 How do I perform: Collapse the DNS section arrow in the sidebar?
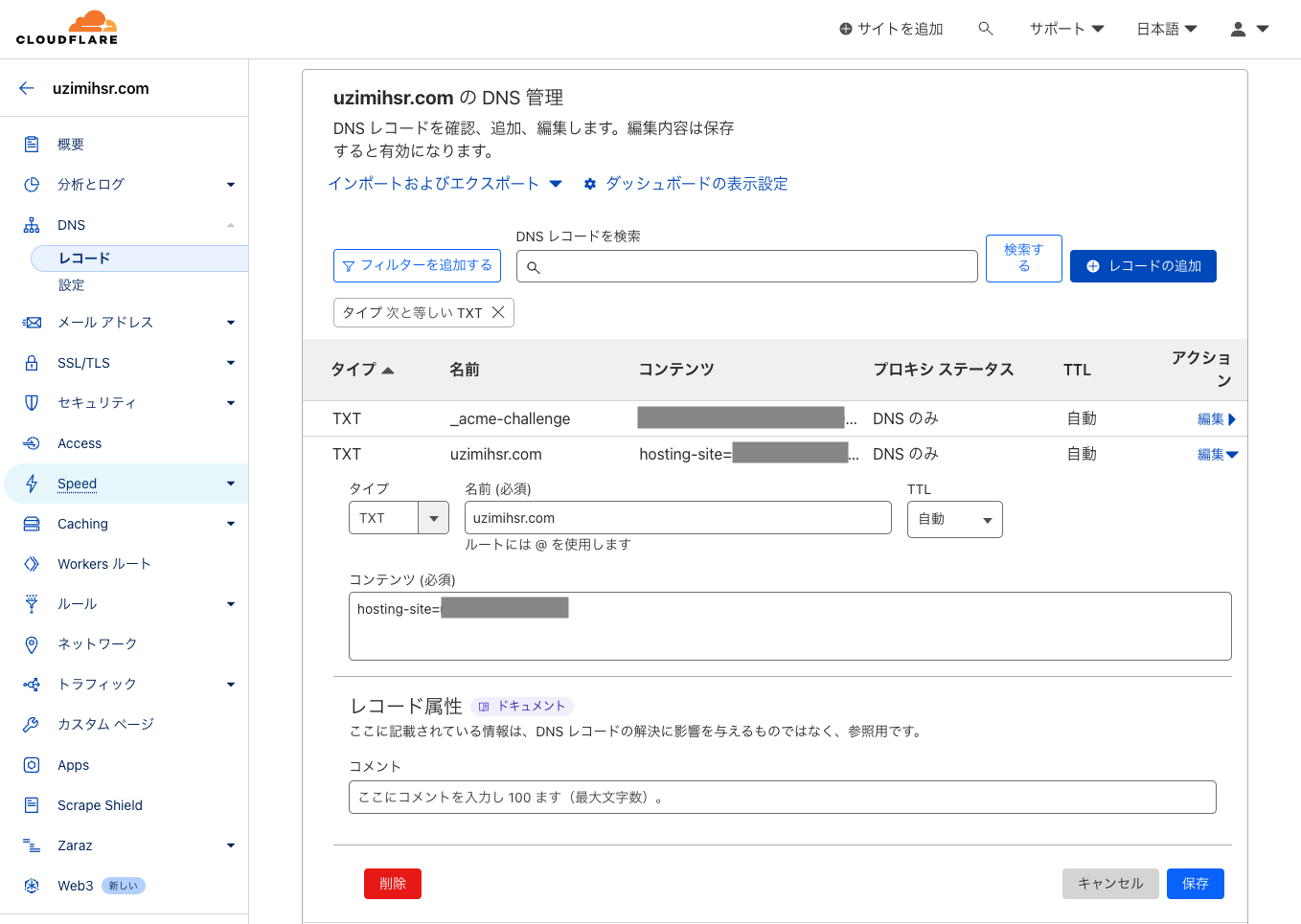click(231, 225)
